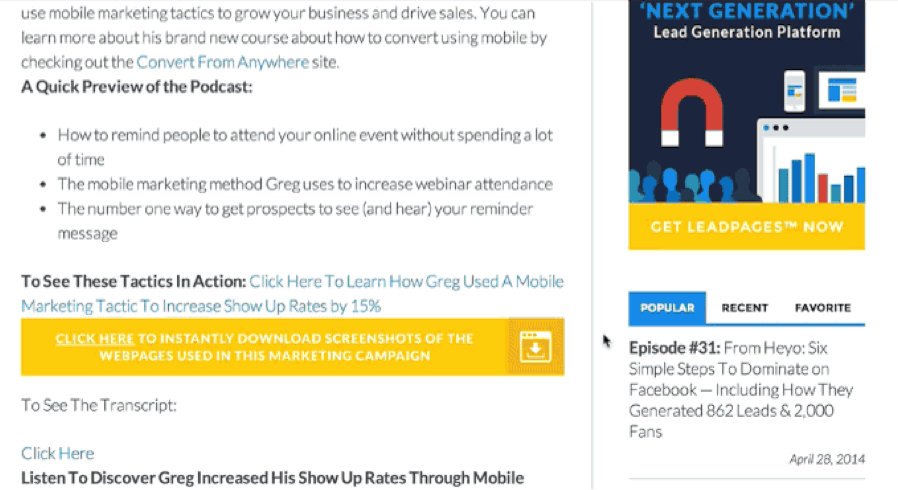Screen dimensions: 898x490
Task: Open the Convert From Anywhere site link
Action: 223,62
